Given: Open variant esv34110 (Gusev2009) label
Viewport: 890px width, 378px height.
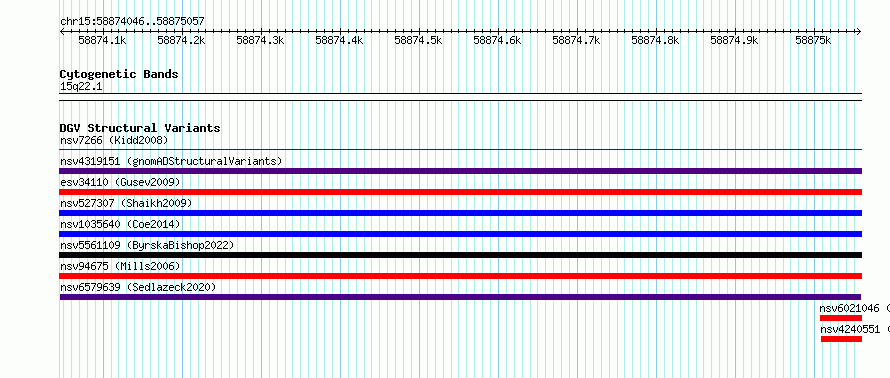Looking at the screenshot, I should pyautogui.click(x=120, y=182).
